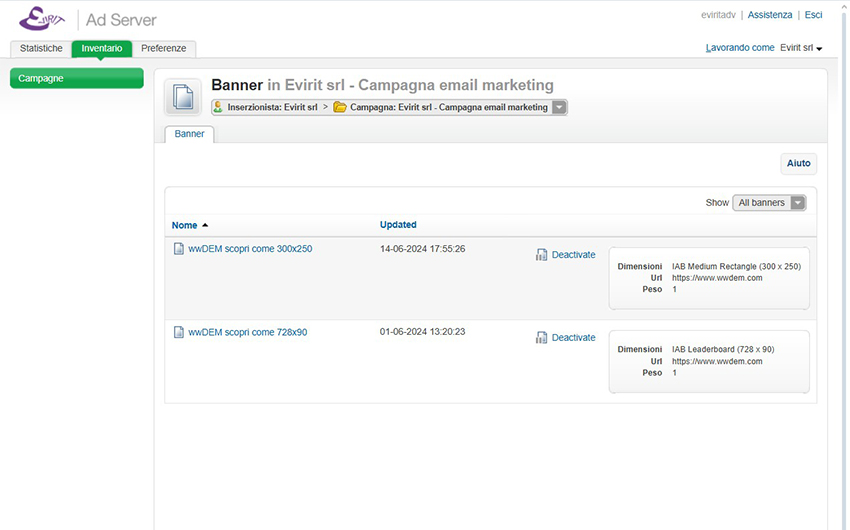
Task: Click the large Banner page icon
Action: point(183,97)
